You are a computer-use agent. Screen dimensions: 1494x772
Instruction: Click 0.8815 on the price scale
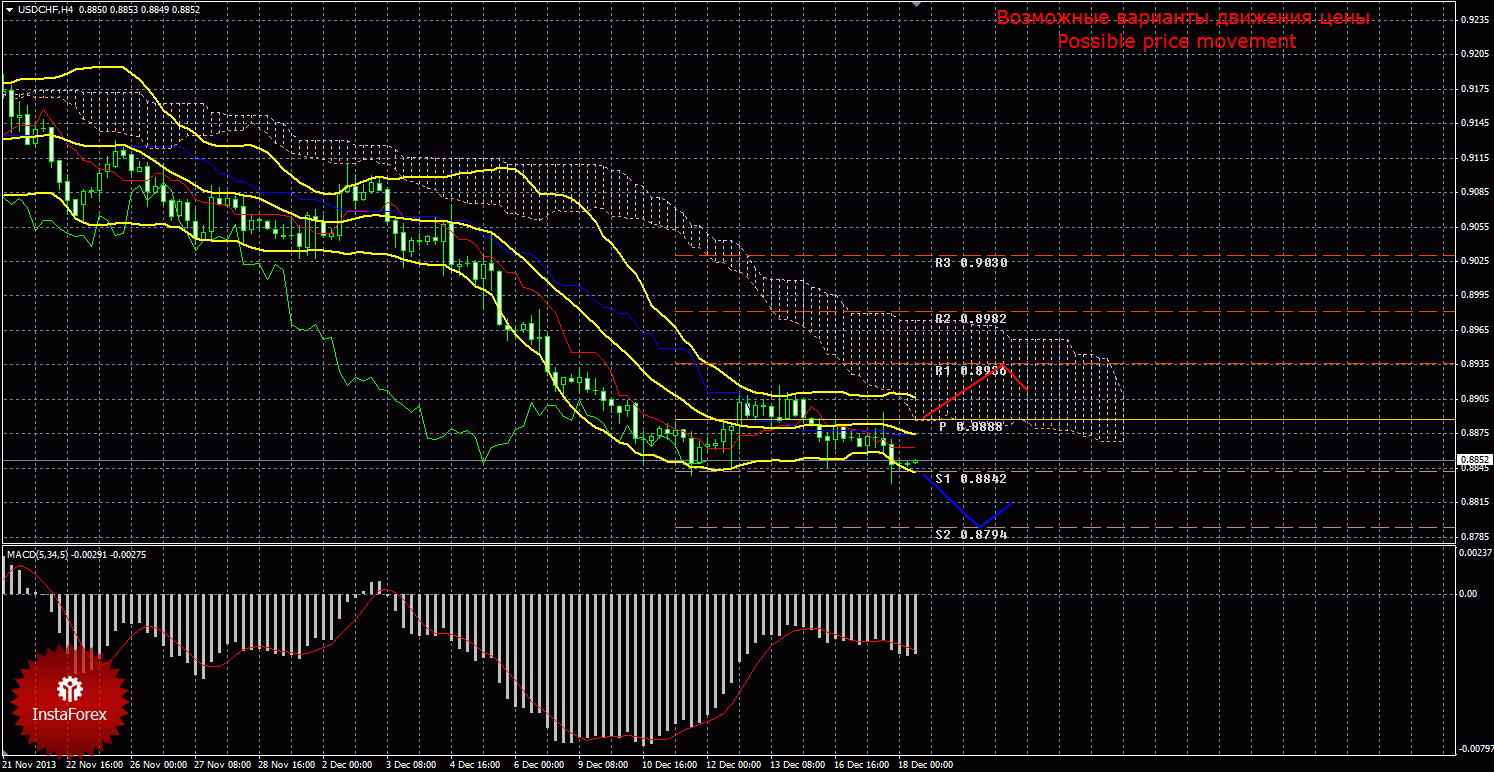coord(1473,503)
